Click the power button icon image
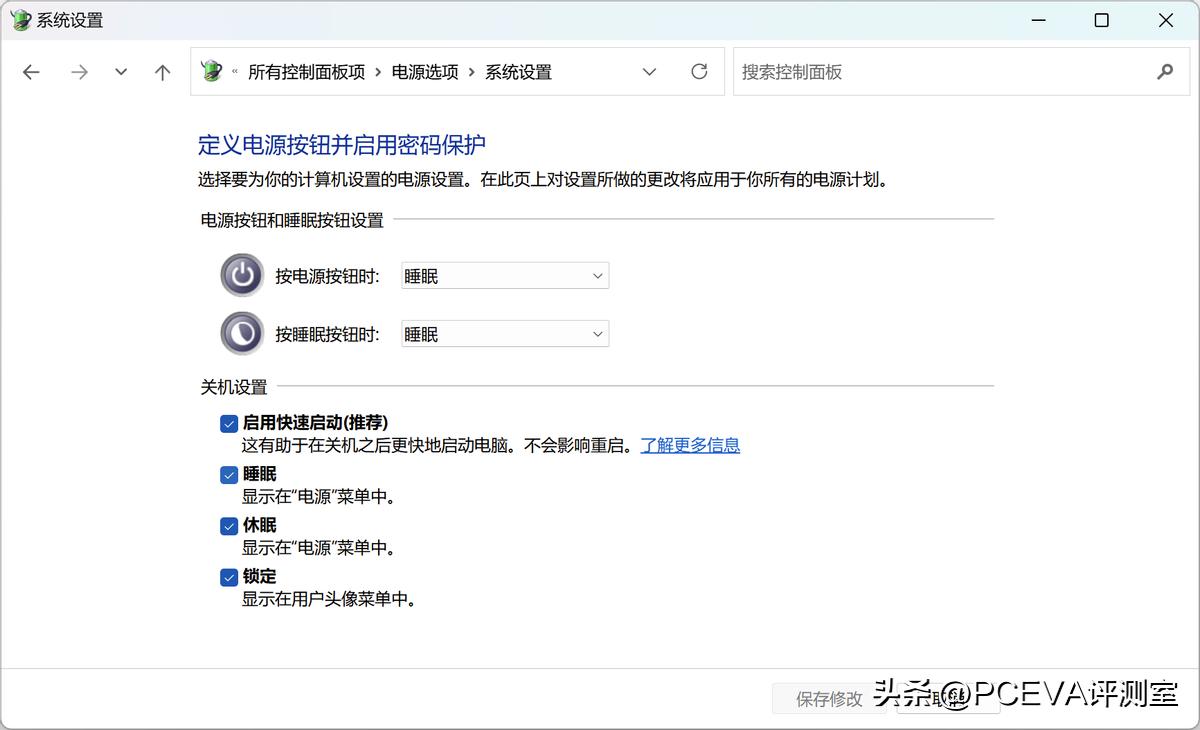The image size is (1200, 730). [x=241, y=275]
